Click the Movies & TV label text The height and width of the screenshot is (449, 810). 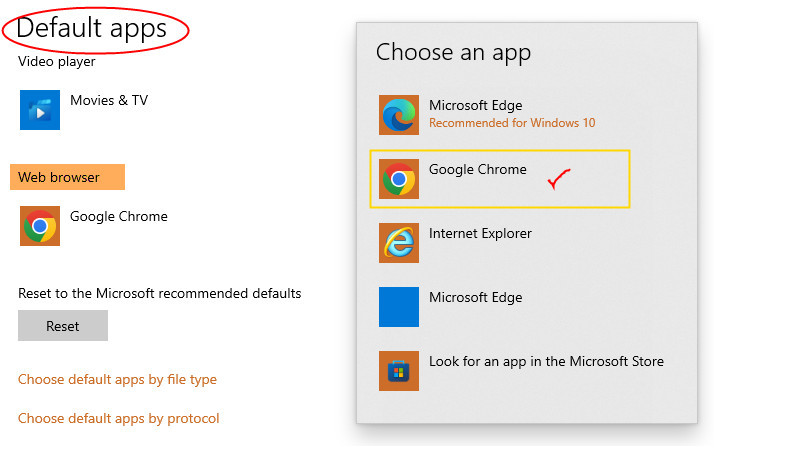pos(109,101)
